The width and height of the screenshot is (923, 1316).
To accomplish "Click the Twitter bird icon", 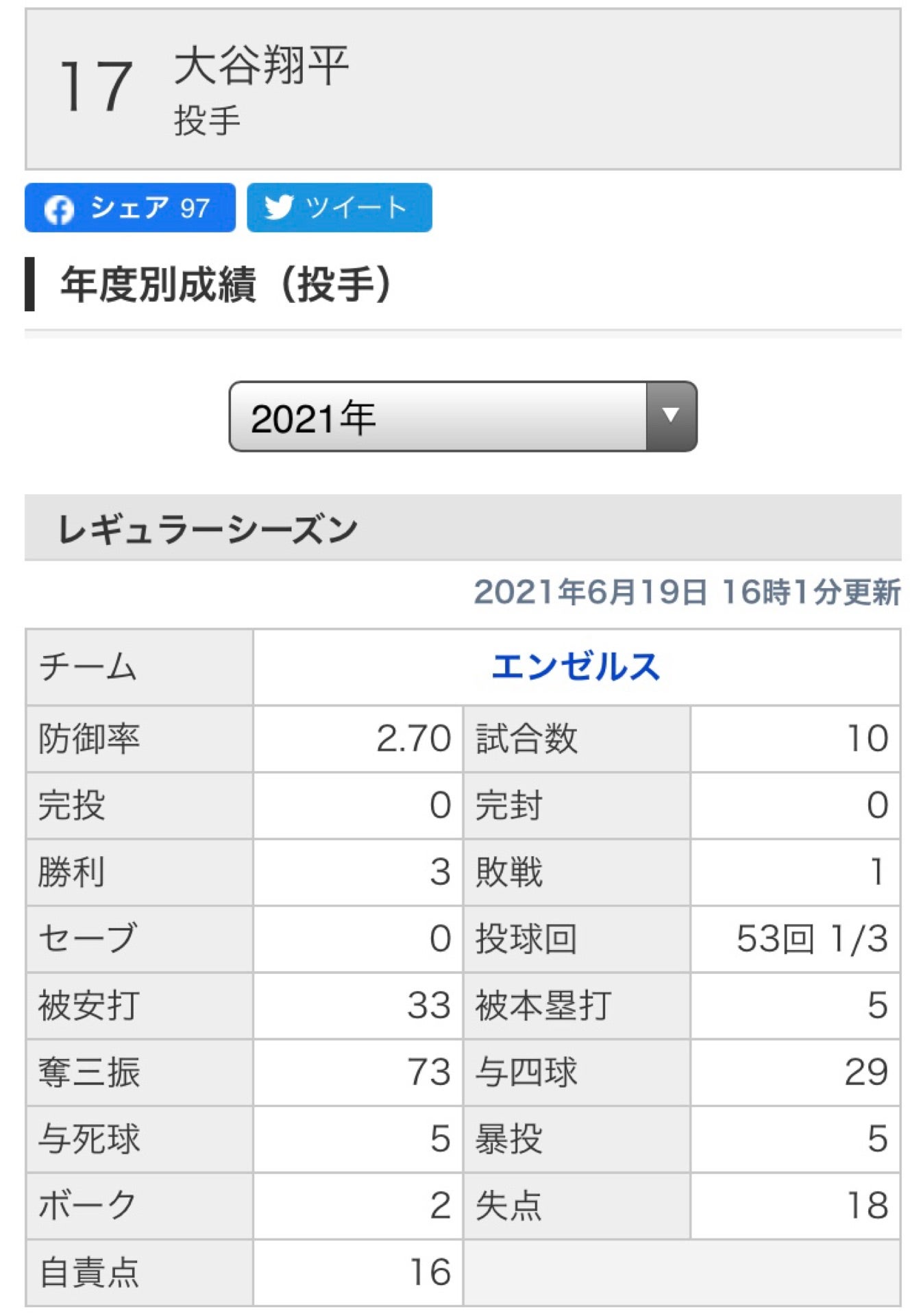I will pyautogui.click(x=279, y=207).
